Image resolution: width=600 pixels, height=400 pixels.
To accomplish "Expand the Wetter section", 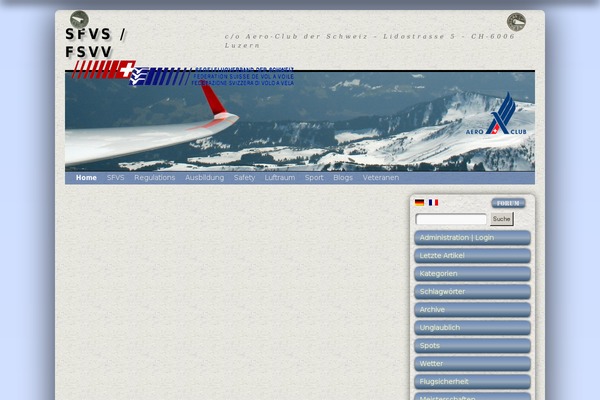I will tap(472, 364).
